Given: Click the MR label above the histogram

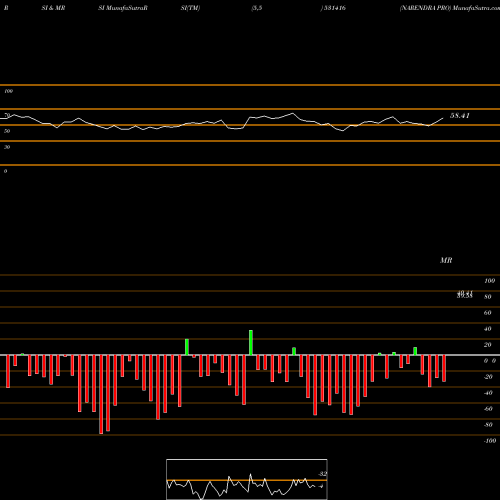Looking at the screenshot, I should pos(446,260).
